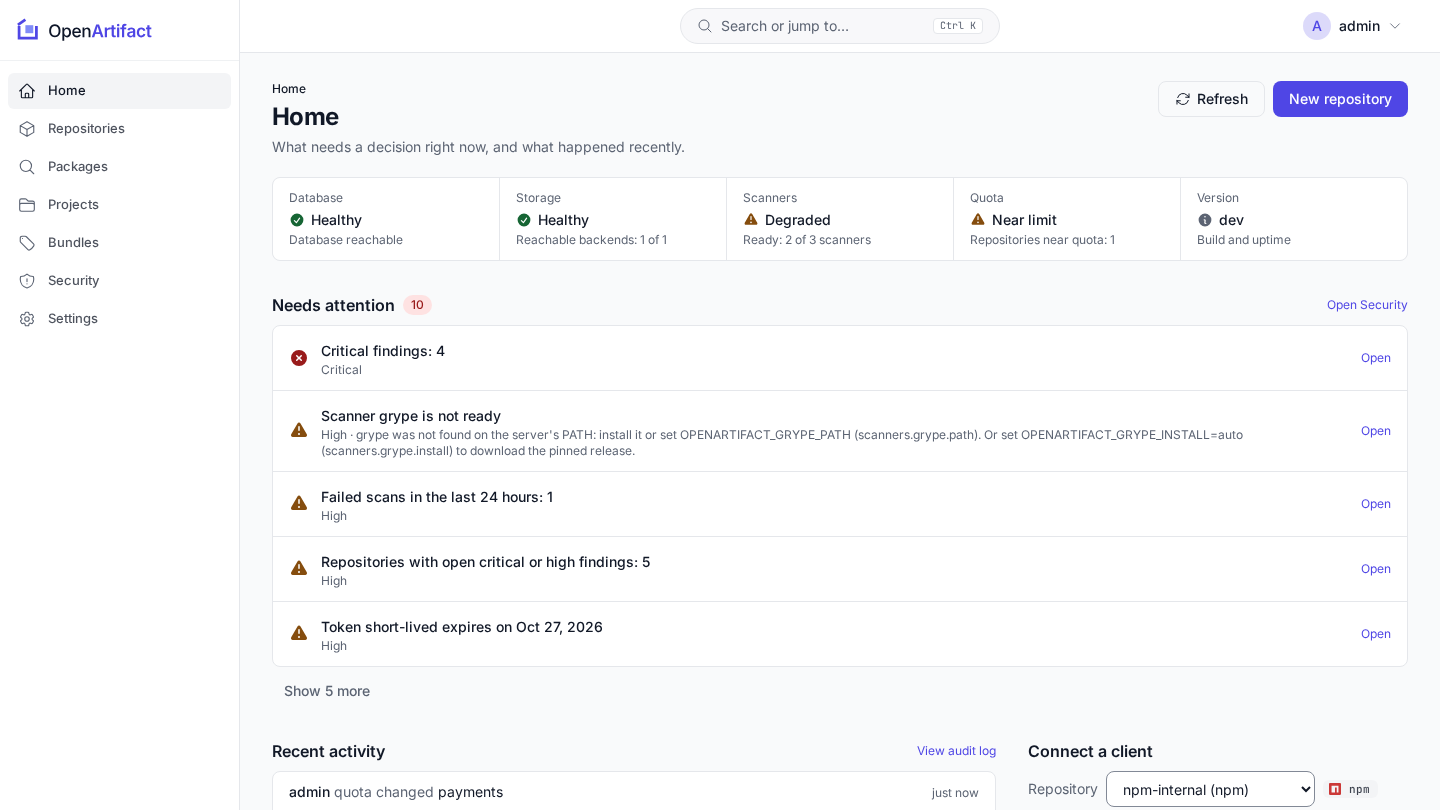Click the red critical findings error icon
1440x810 pixels.
pyautogui.click(x=299, y=358)
